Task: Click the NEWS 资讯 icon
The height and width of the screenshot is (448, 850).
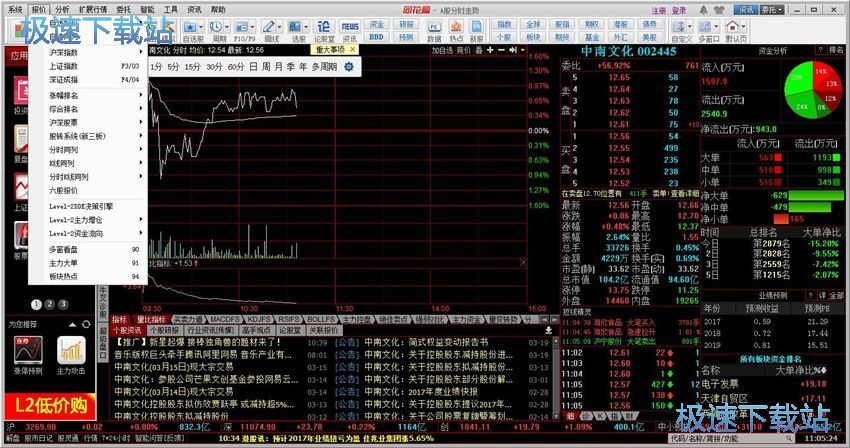Action: pyautogui.click(x=350, y=27)
